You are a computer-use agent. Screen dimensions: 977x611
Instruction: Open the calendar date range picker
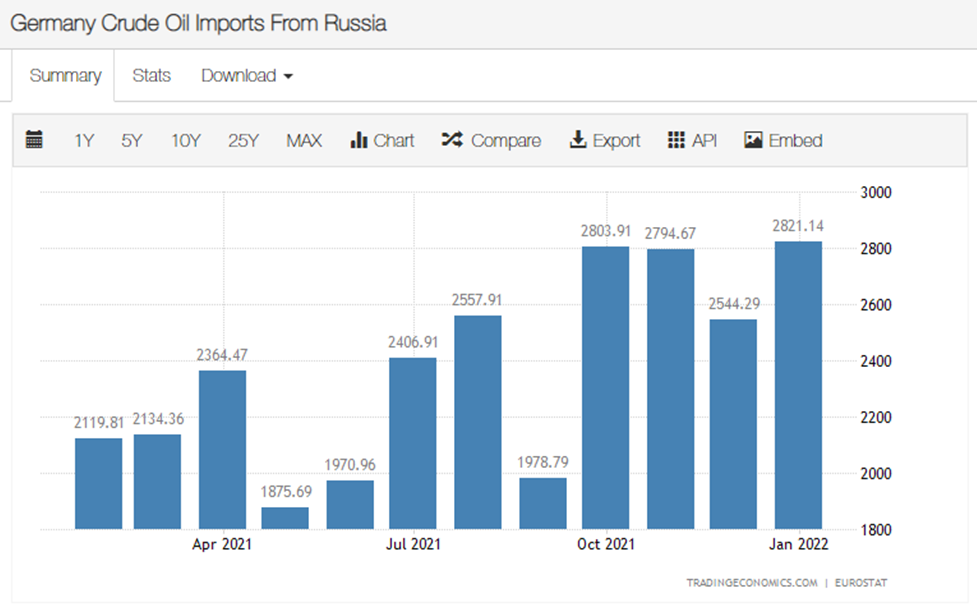pyautogui.click(x=34, y=140)
